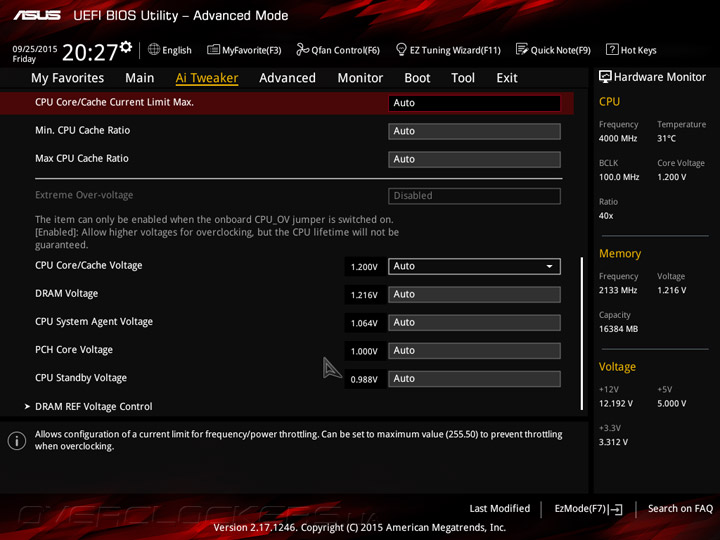720x540 pixels.
Task: Click the 16384 MB capacity value
Action: click(618, 329)
